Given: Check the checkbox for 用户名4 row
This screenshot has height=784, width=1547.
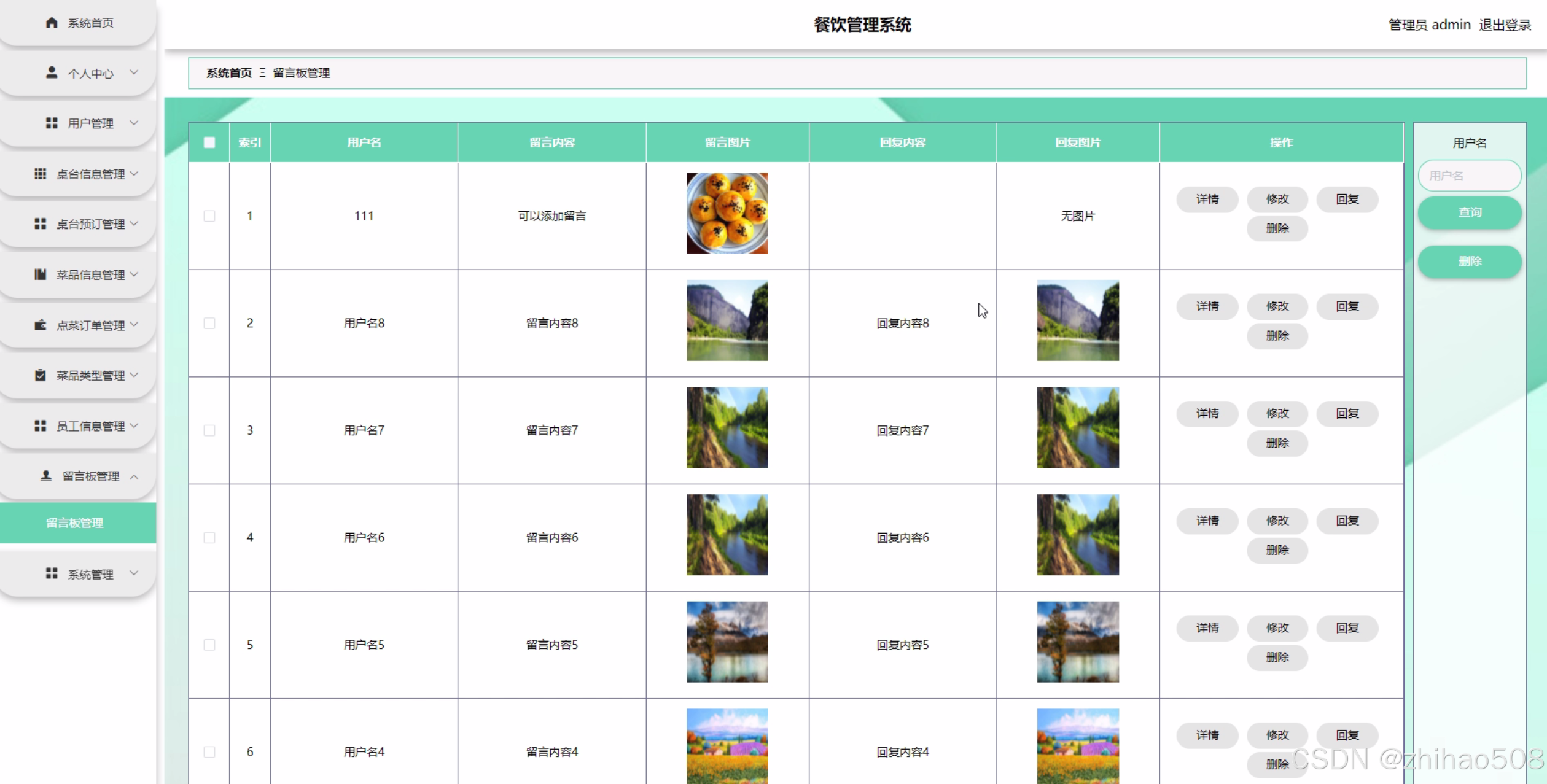Looking at the screenshot, I should click(209, 752).
